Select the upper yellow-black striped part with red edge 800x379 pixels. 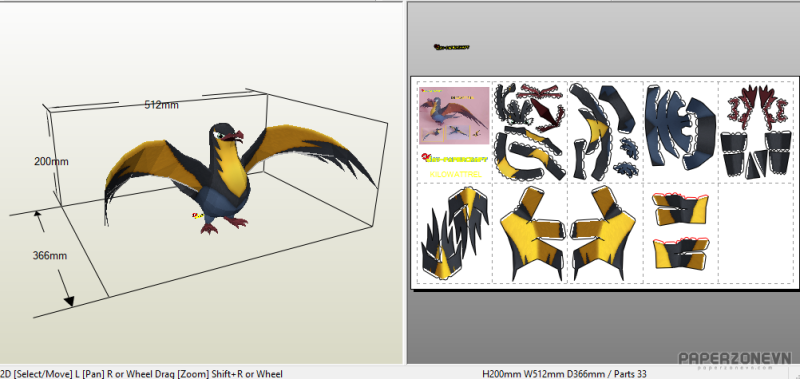tap(680, 210)
